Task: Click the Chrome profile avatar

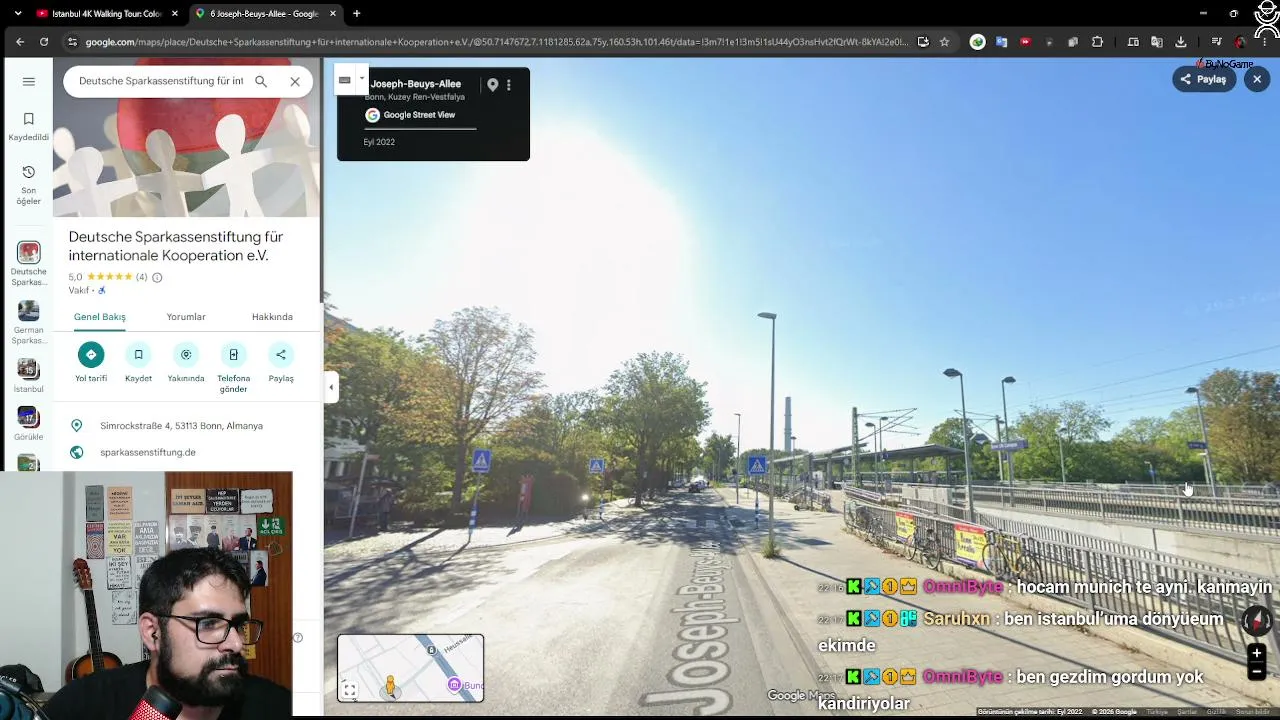Action: point(1241,42)
